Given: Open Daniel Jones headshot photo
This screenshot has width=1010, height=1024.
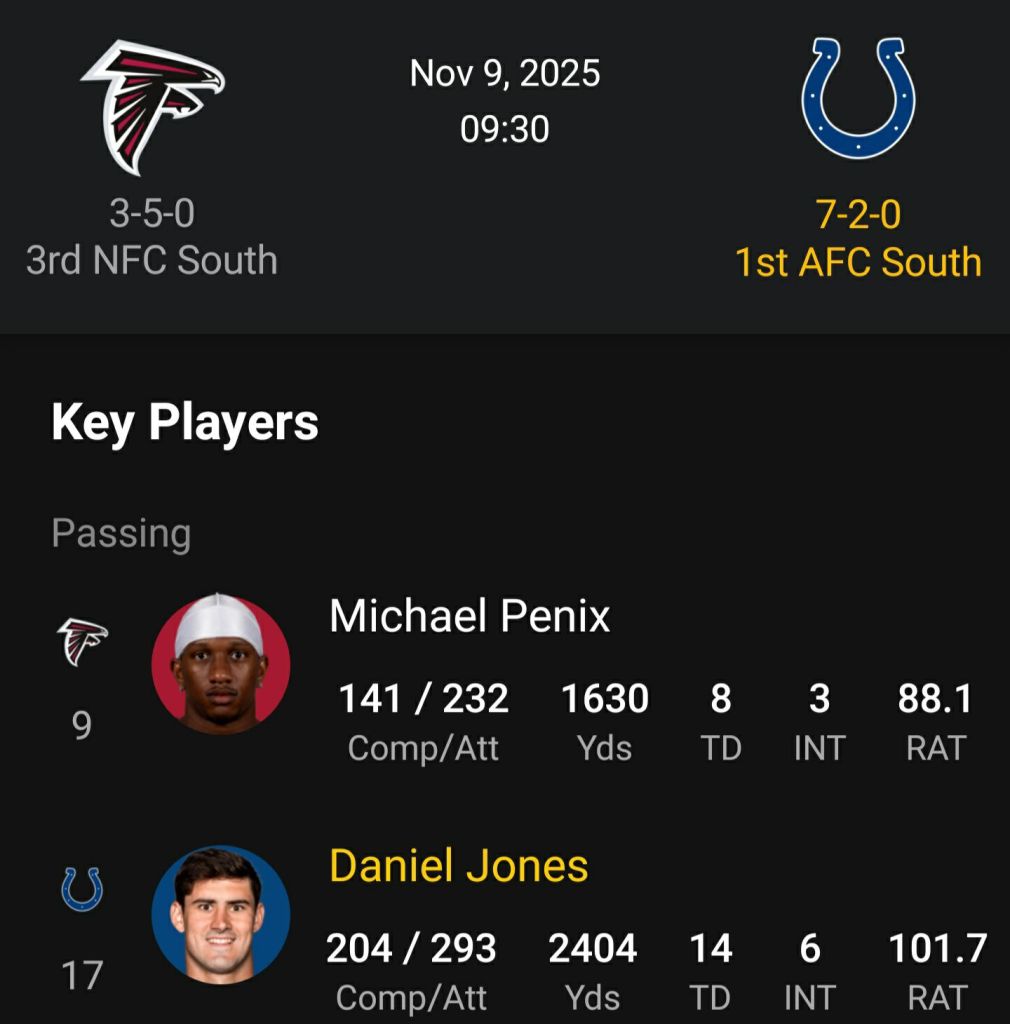Looking at the screenshot, I should tap(221, 914).
